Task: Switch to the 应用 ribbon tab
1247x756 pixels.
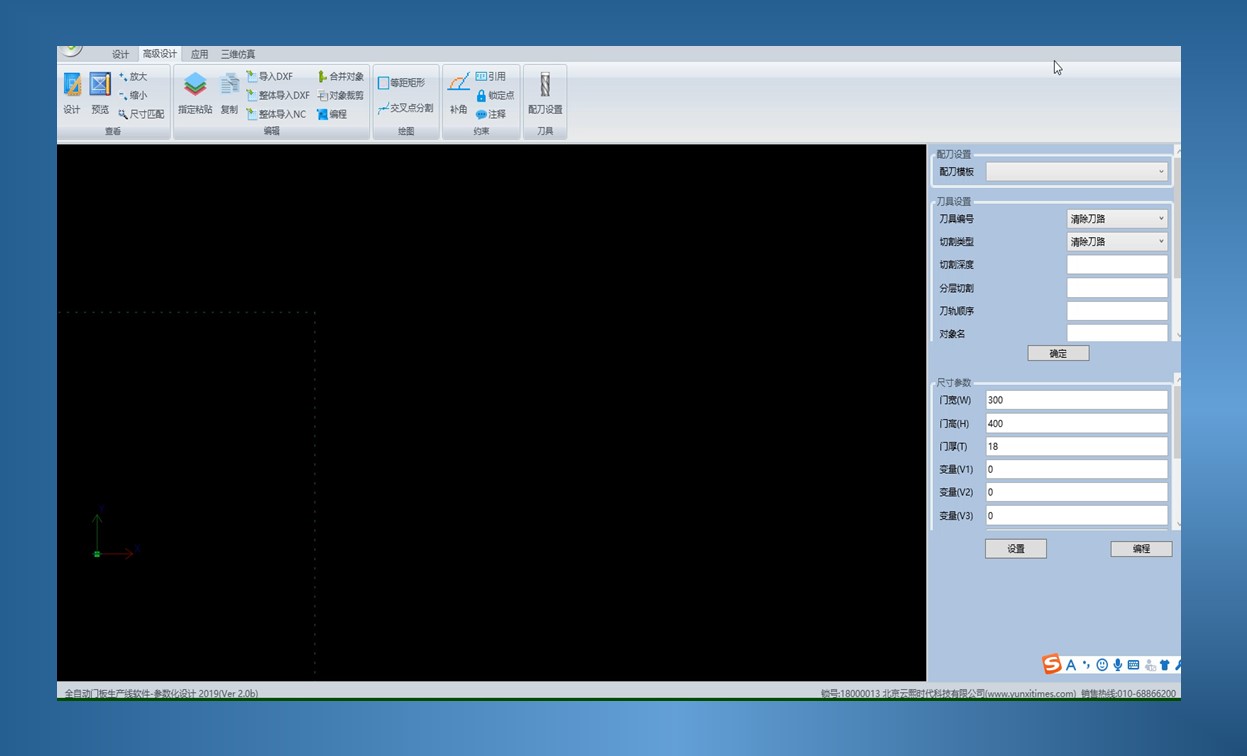Action: (x=200, y=54)
